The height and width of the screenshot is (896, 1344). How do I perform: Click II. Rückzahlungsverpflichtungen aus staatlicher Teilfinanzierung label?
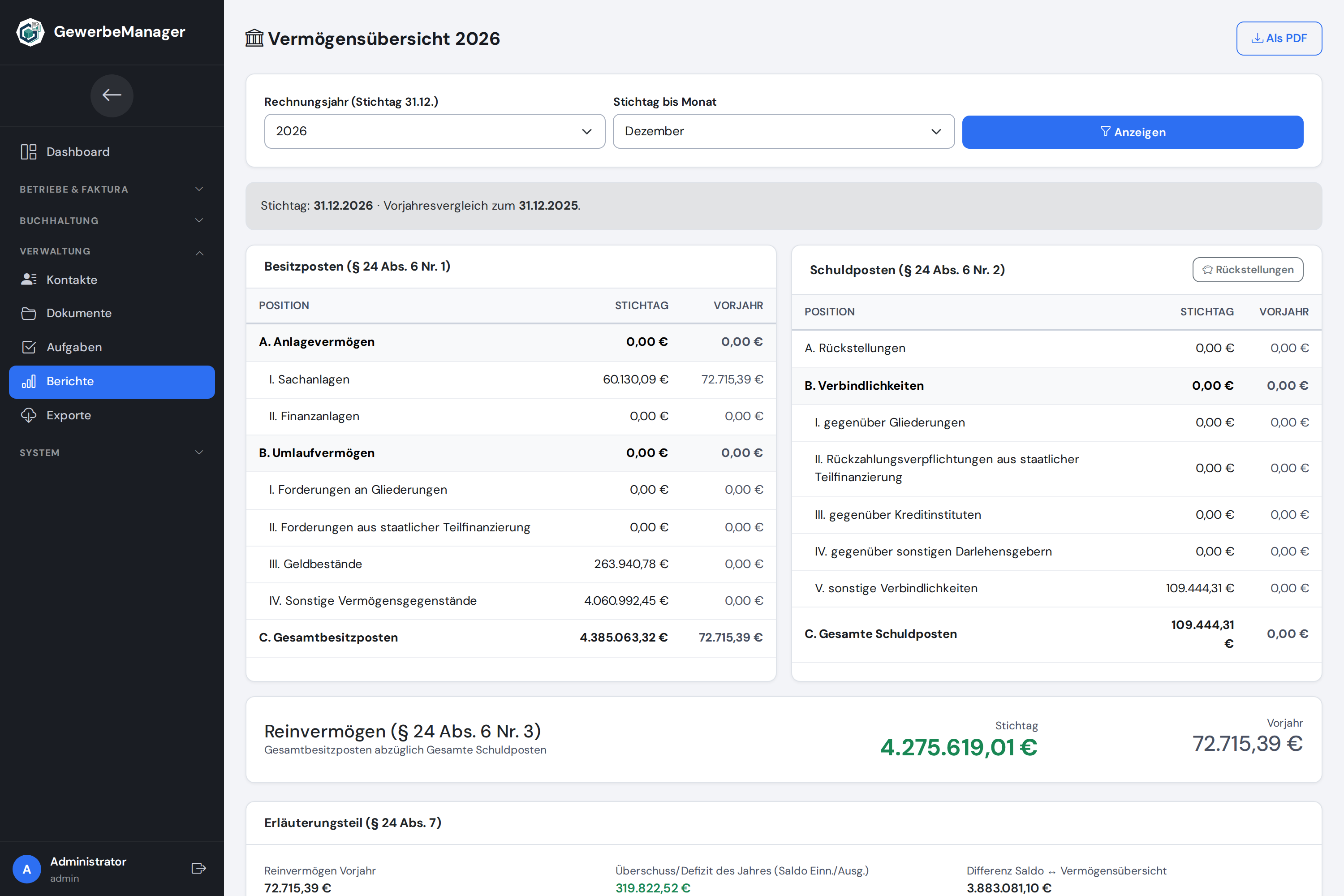pos(947,468)
